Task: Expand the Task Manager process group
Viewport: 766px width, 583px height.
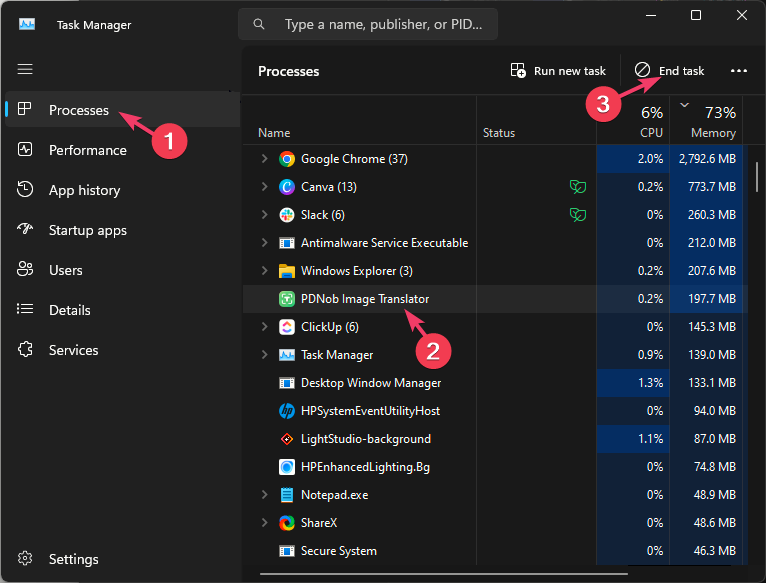Action: coord(264,355)
